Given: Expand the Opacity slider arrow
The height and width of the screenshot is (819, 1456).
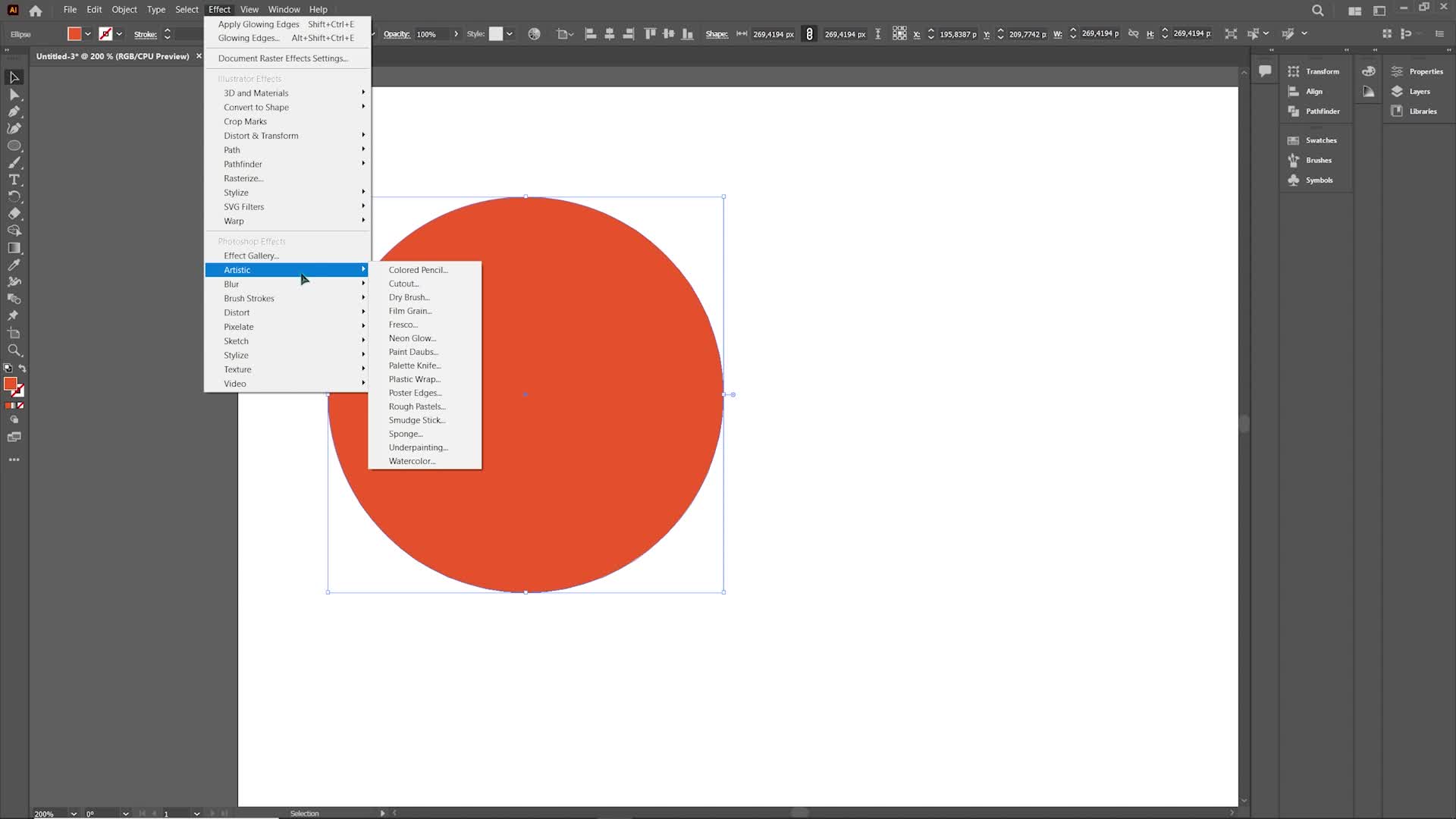Looking at the screenshot, I should pyautogui.click(x=456, y=34).
